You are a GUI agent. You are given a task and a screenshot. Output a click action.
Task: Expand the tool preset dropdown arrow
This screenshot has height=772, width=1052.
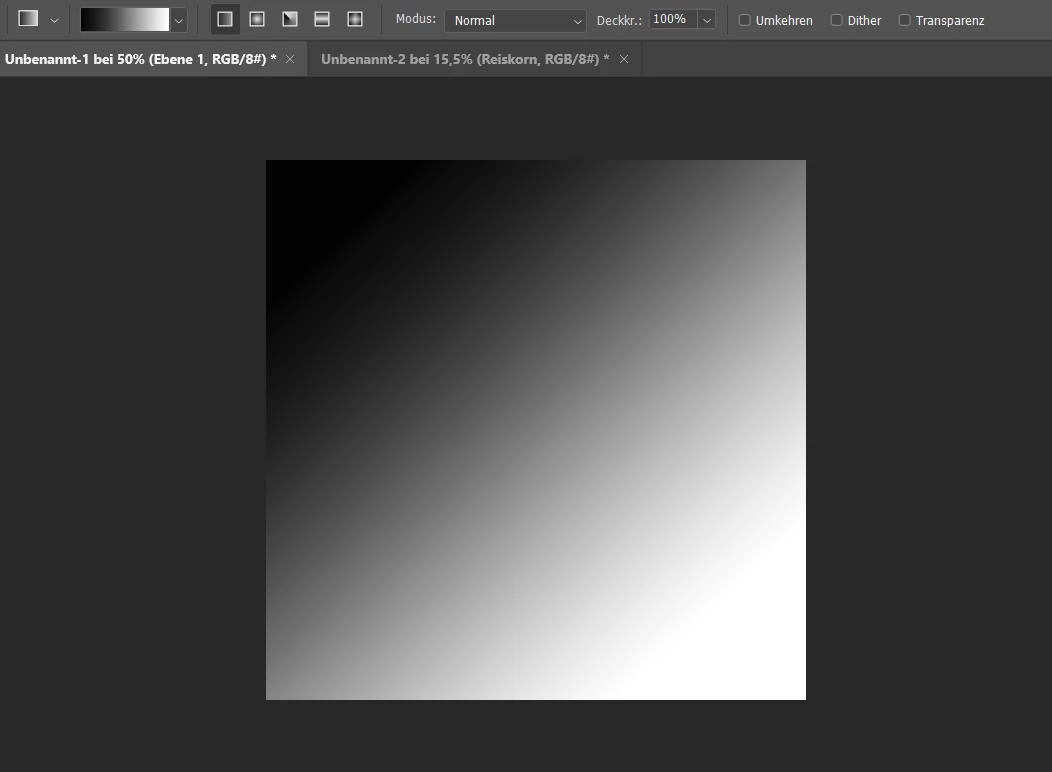tap(54, 21)
